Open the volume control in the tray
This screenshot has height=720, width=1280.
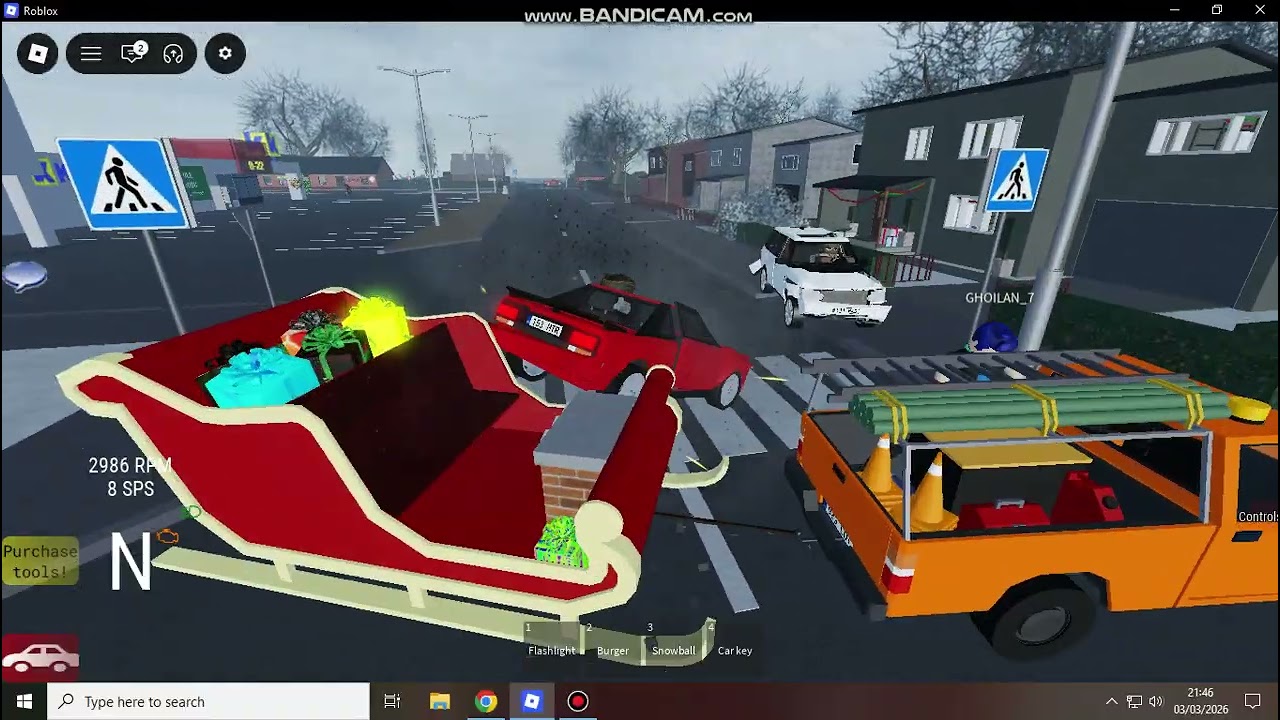1157,701
